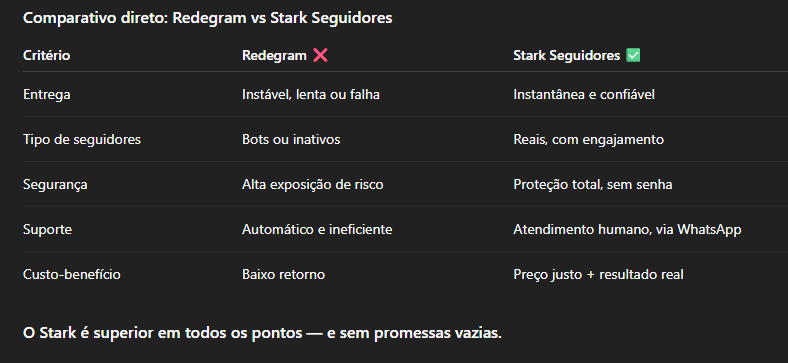
Task: Select the Bots ou inativos cell
Action: pos(291,139)
